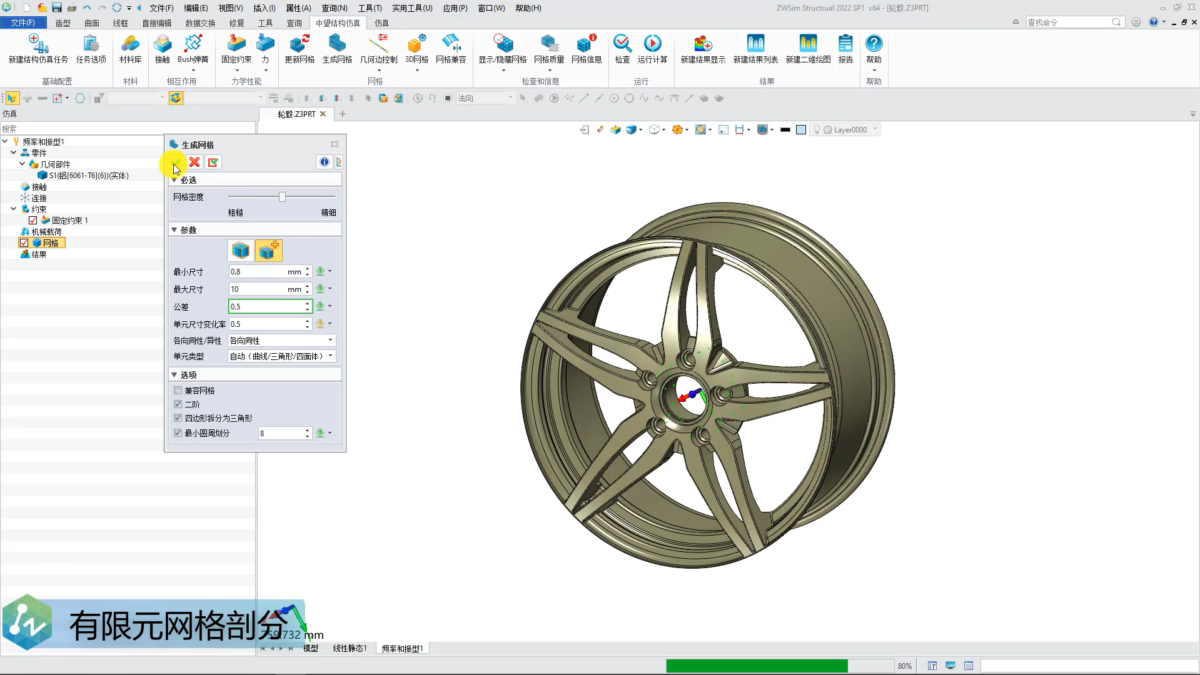Click 生成网格 generate mesh ribbon icon
The image size is (1200, 675).
click(x=337, y=43)
